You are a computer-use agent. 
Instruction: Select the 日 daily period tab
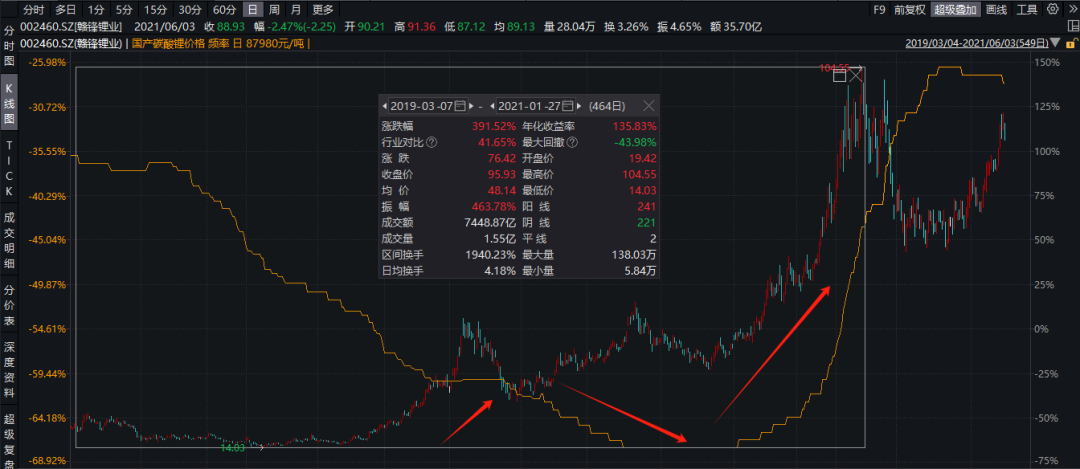coord(253,10)
